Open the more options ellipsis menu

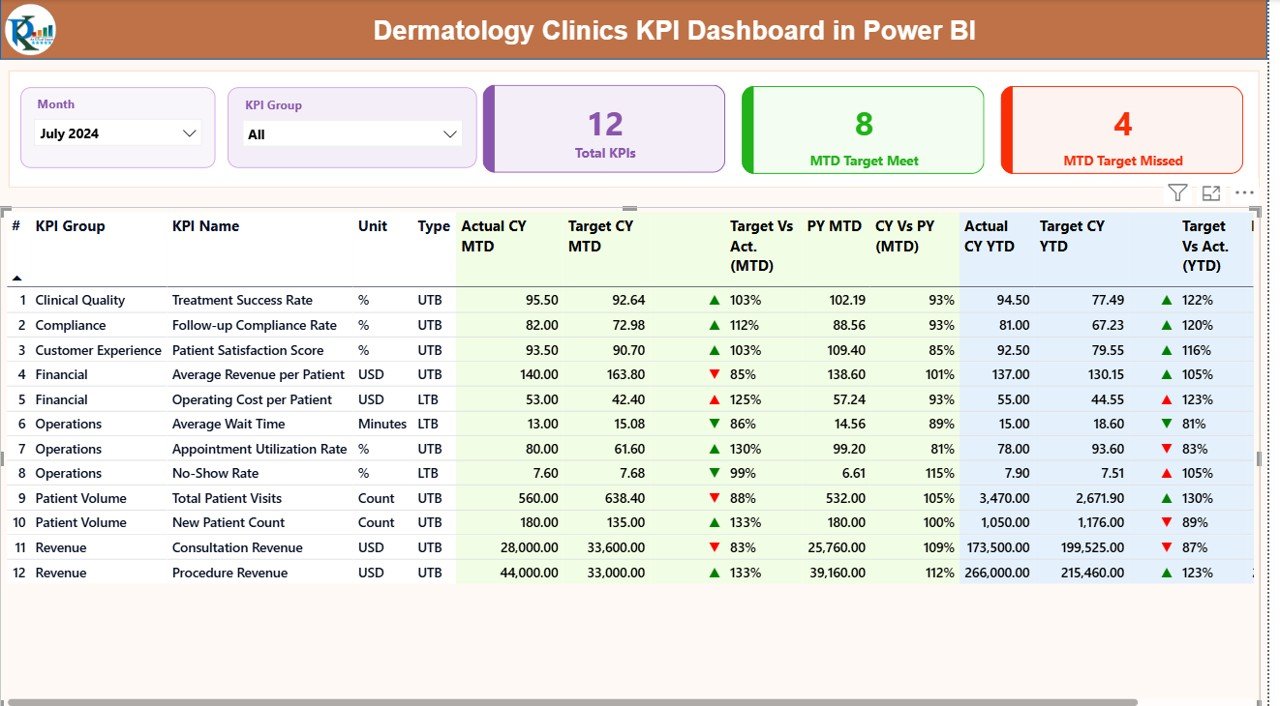[1244, 193]
